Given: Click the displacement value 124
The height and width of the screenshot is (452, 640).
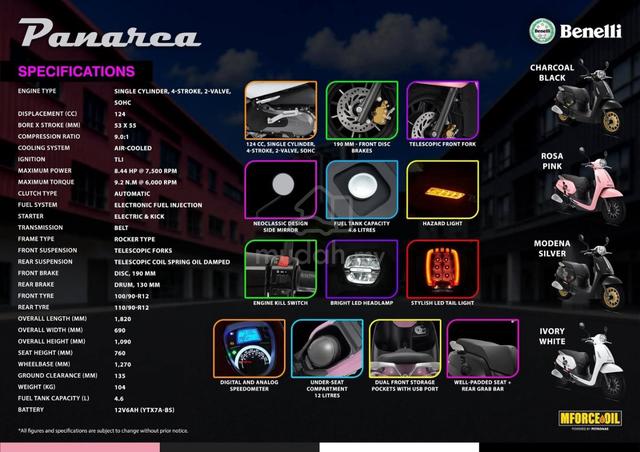Looking at the screenshot, I should 120,114.
